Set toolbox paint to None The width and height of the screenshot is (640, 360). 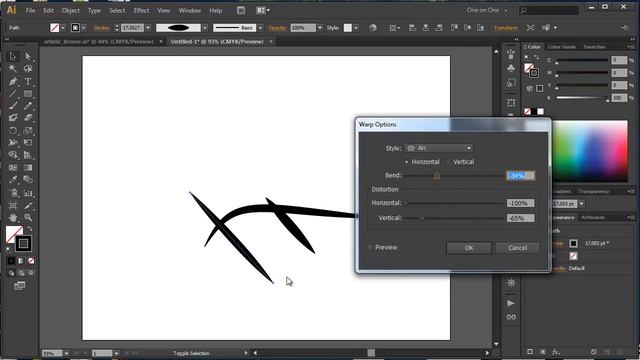click(31, 260)
